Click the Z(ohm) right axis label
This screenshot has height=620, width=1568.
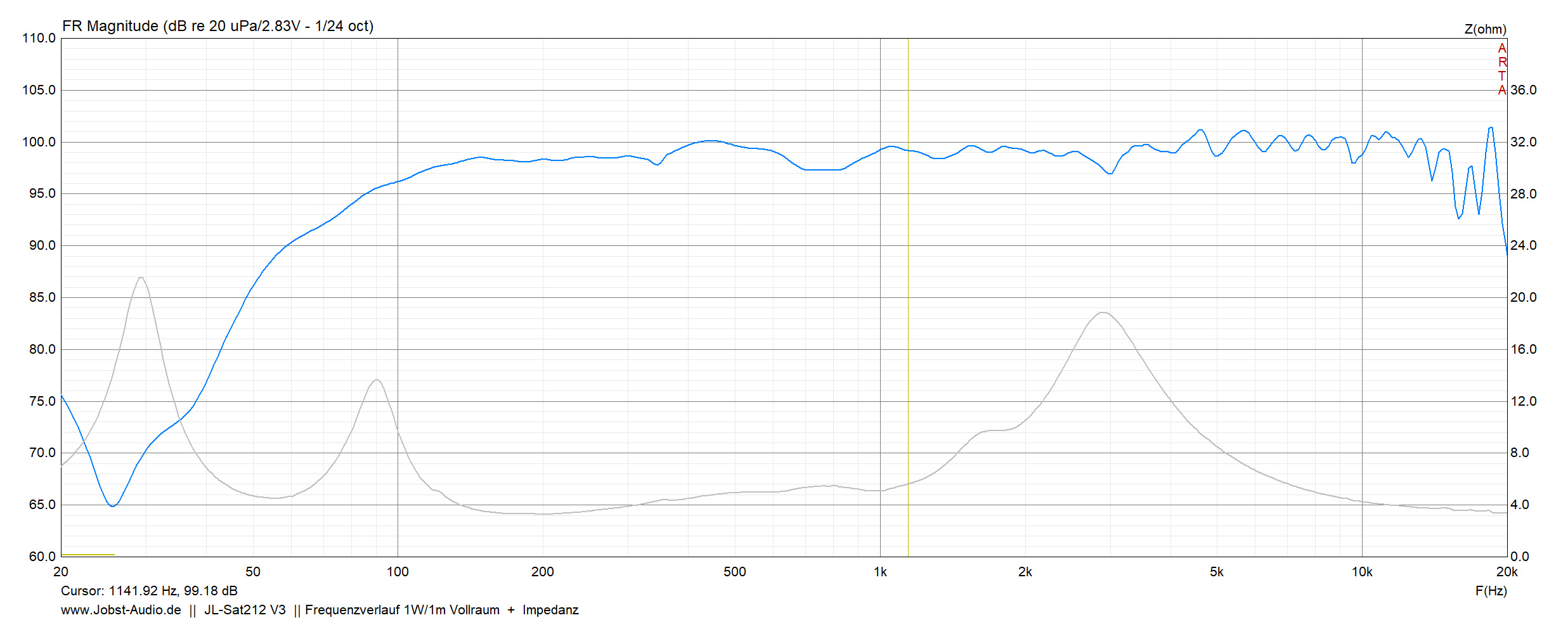point(1485,29)
